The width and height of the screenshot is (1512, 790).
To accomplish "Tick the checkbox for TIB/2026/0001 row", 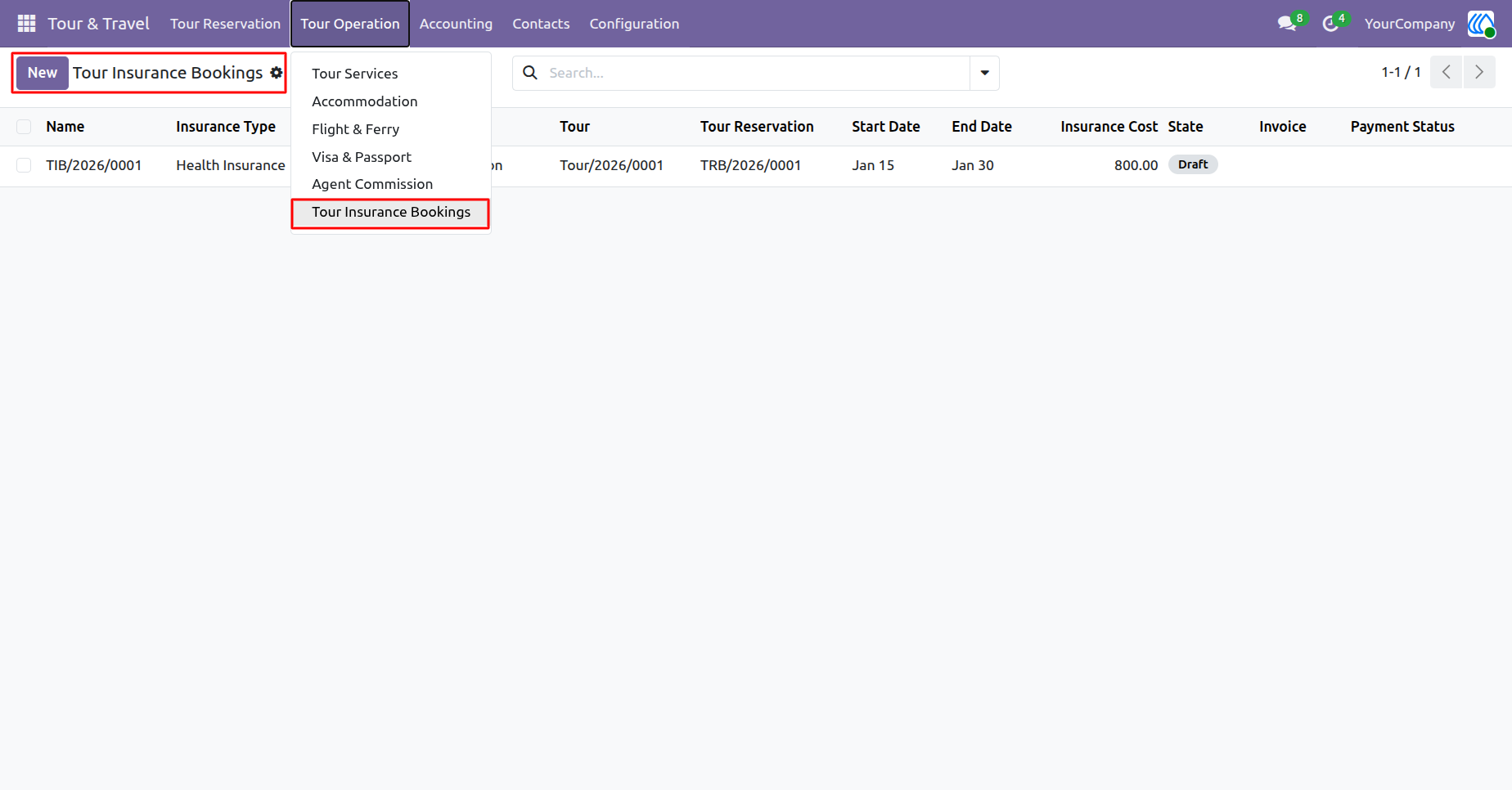I will point(24,165).
